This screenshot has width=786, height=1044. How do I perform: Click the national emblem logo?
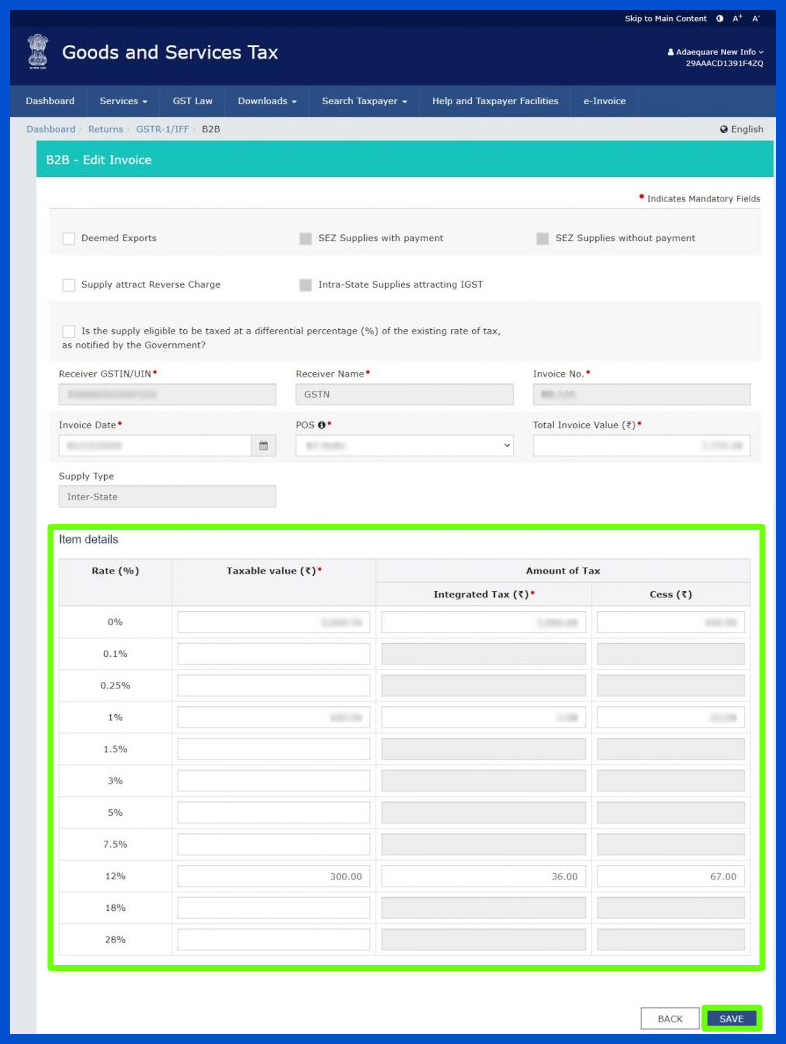[x=38, y=51]
